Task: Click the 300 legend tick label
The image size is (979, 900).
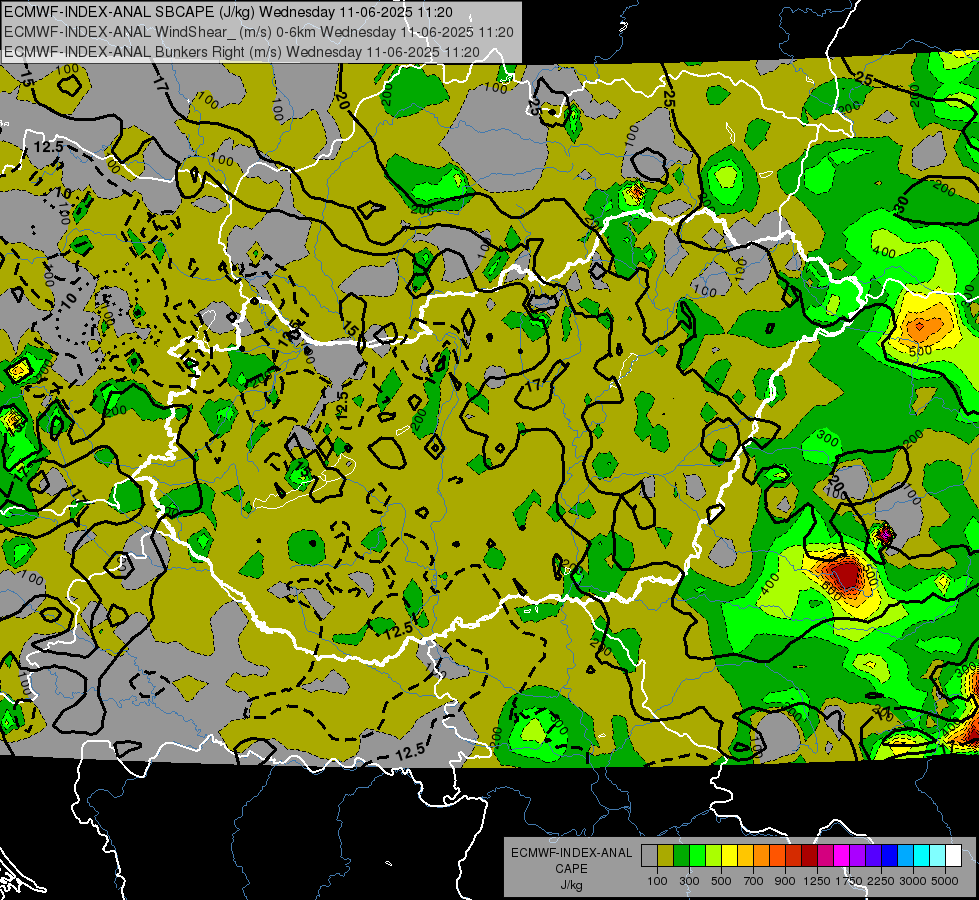Action: click(x=689, y=881)
